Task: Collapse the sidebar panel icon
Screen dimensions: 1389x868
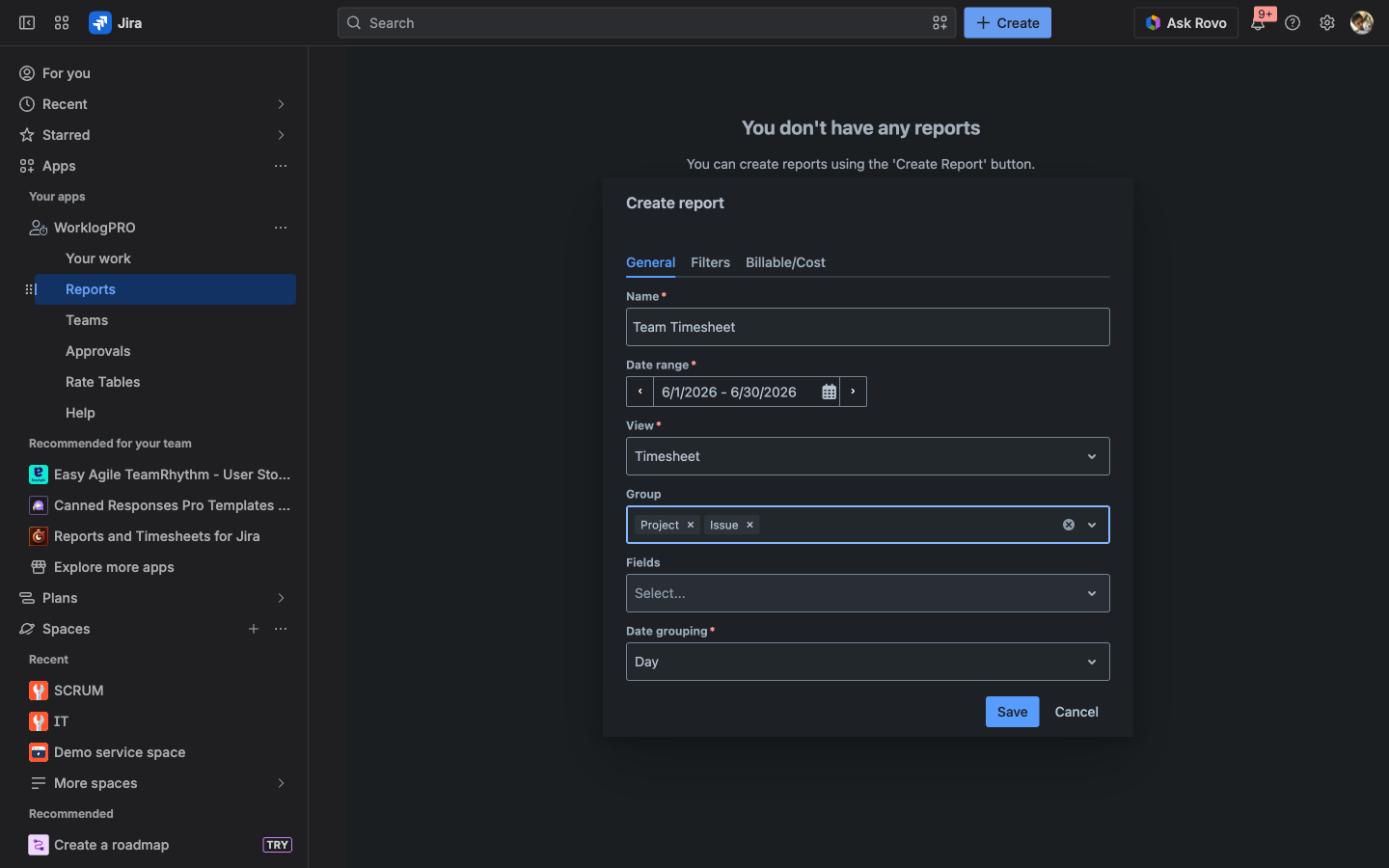Action: [27, 23]
